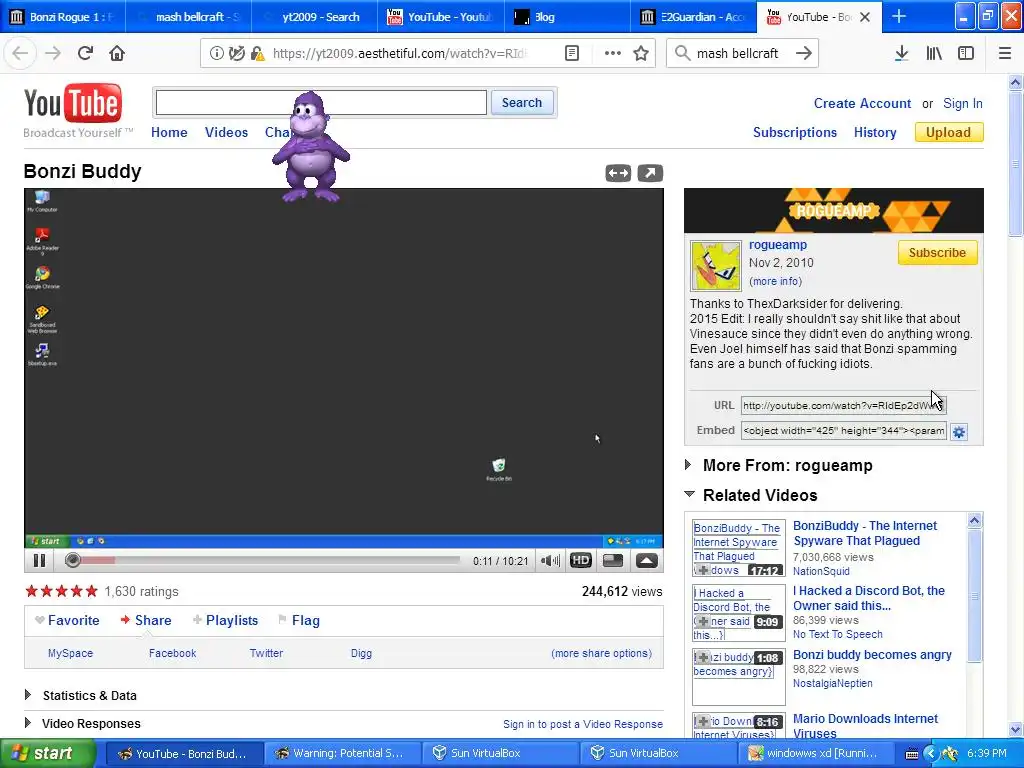Open the player pop-up arrow menu

click(x=647, y=560)
